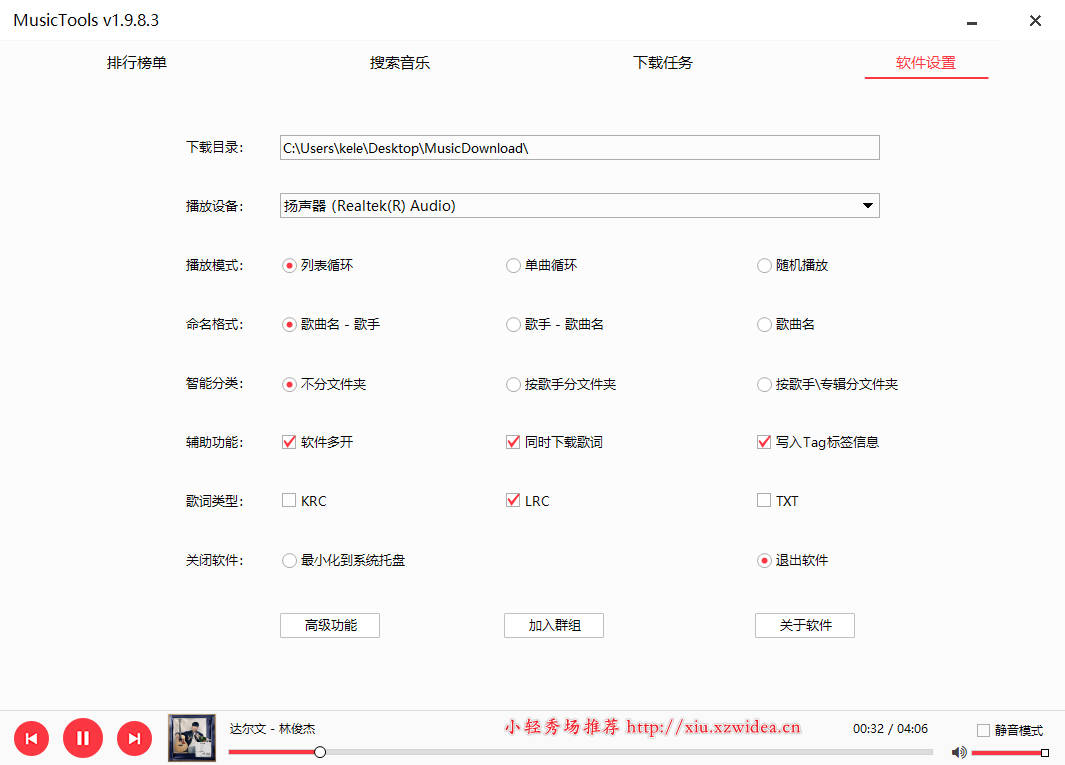Select the 单曲循环 single loop mode
The image size is (1065, 765).
click(x=513, y=265)
